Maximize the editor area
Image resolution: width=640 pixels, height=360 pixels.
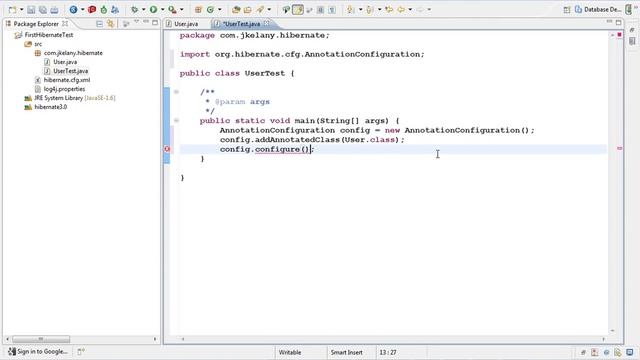619,22
